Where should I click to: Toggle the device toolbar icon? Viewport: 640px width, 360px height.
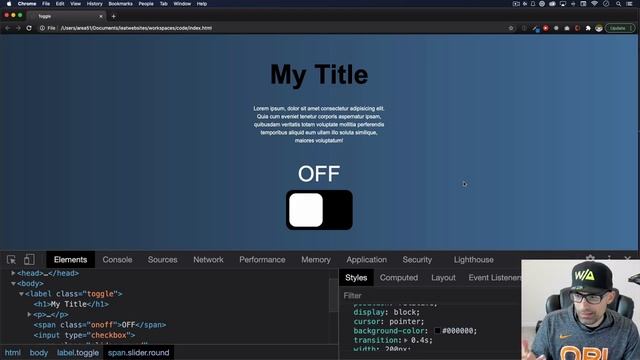coord(29,260)
